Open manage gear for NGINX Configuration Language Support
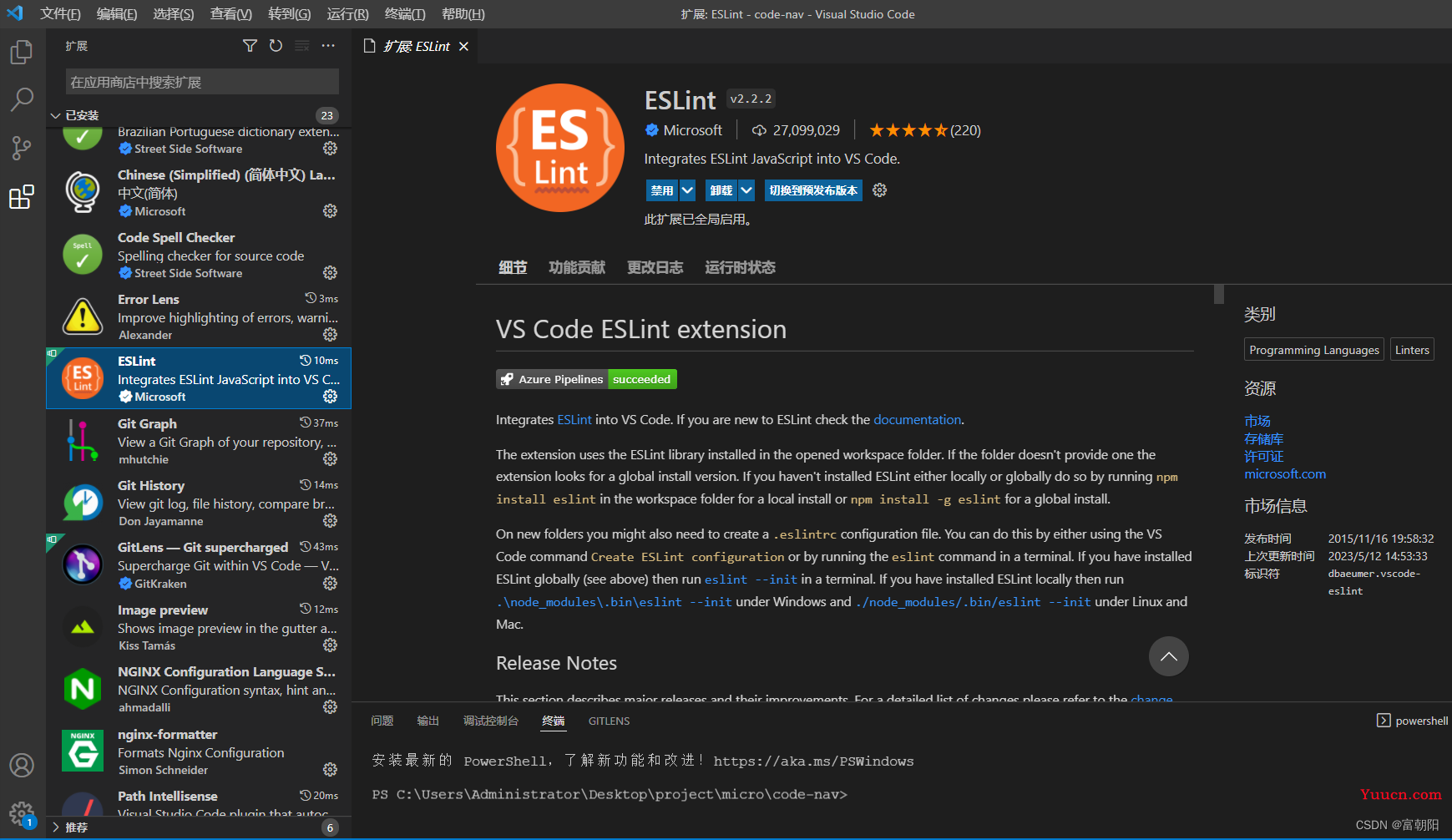The width and height of the screenshot is (1452, 840). tap(331, 707)
